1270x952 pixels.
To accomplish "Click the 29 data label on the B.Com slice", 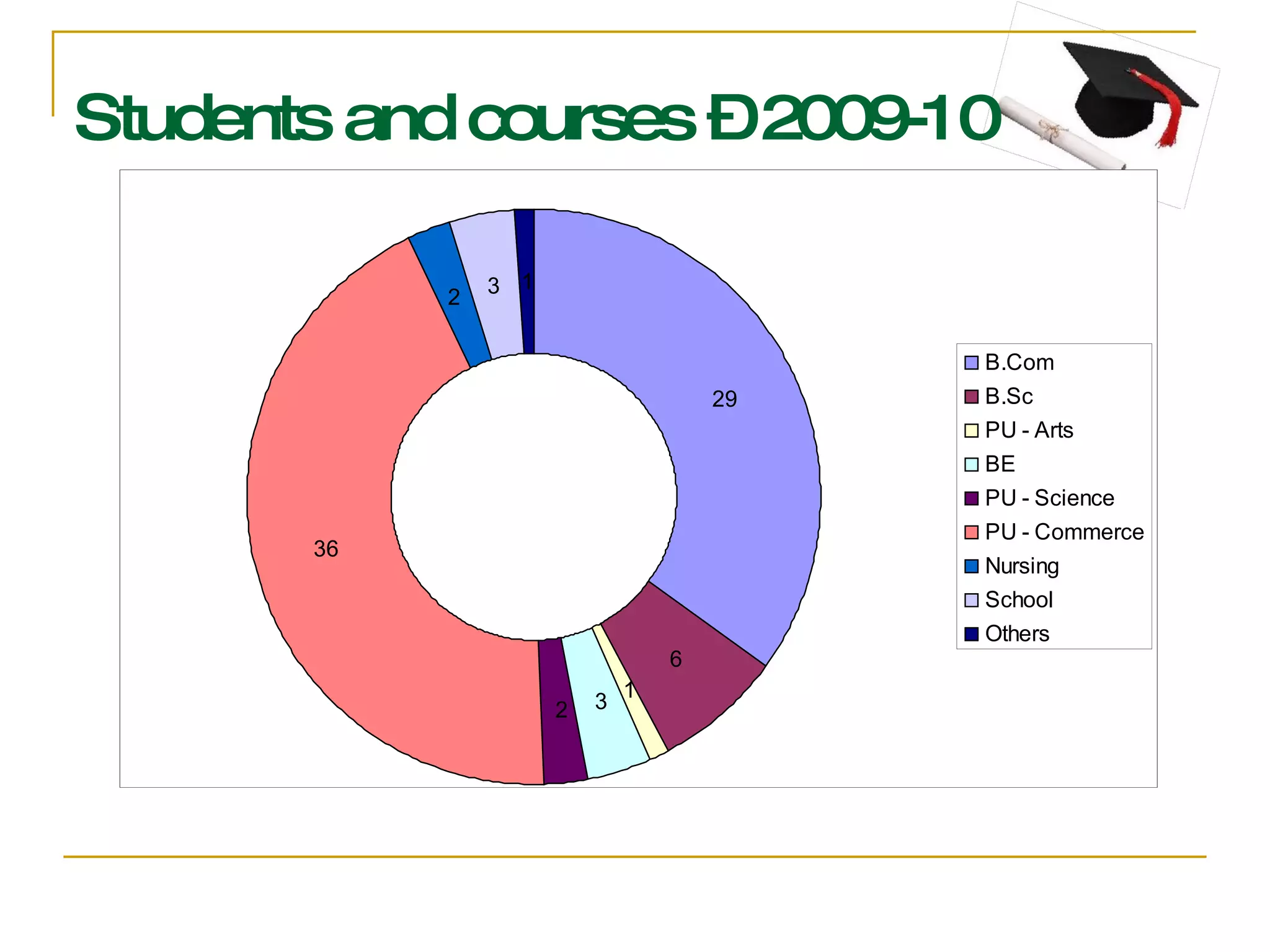I will (x=724, y=399).
